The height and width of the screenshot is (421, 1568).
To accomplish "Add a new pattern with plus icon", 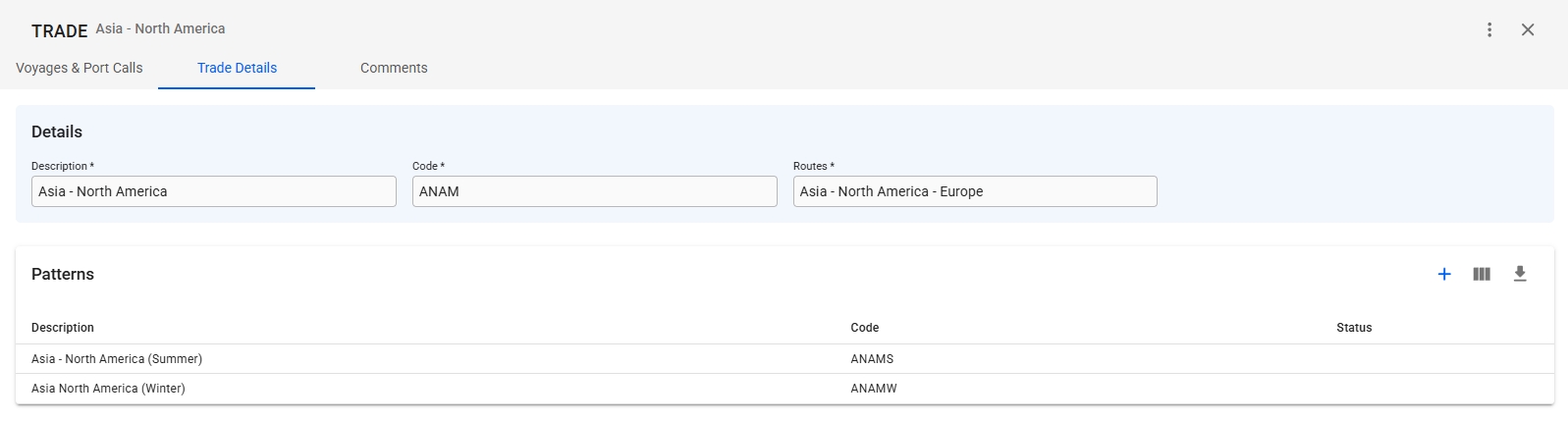I will click(1444, 274).
